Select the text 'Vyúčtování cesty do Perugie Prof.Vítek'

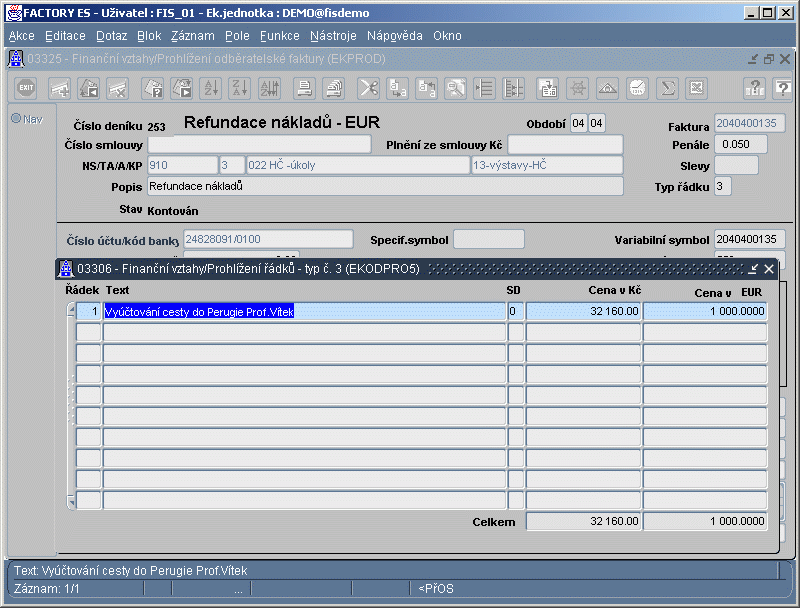pyautogui.click(x=199, y=312)
